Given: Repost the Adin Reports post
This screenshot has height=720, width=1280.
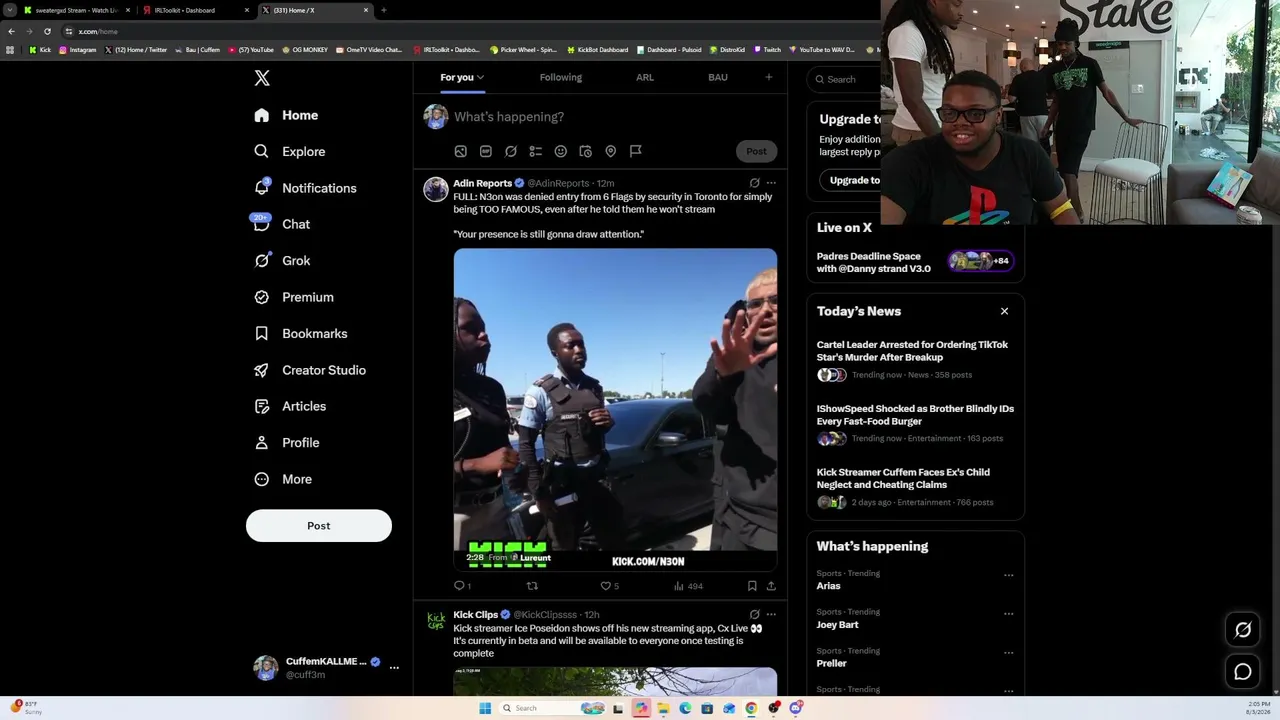Looking at the screenshot, I should click(532, 586).
